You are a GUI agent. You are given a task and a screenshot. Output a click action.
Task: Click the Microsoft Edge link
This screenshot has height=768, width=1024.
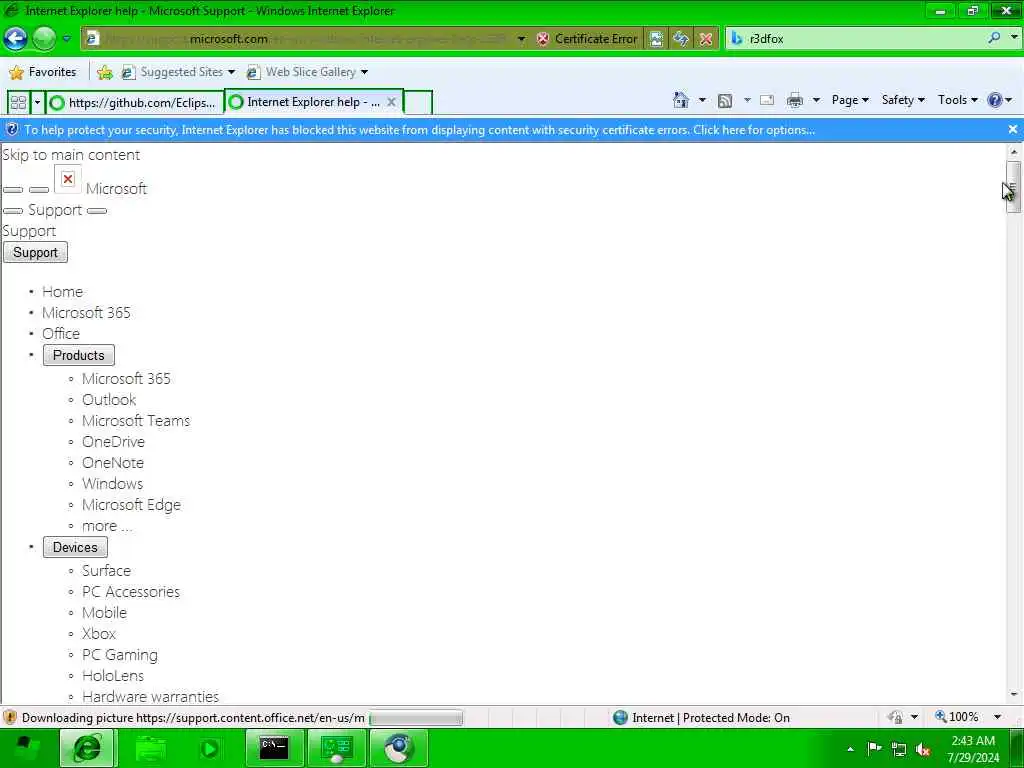coord(131,505)
